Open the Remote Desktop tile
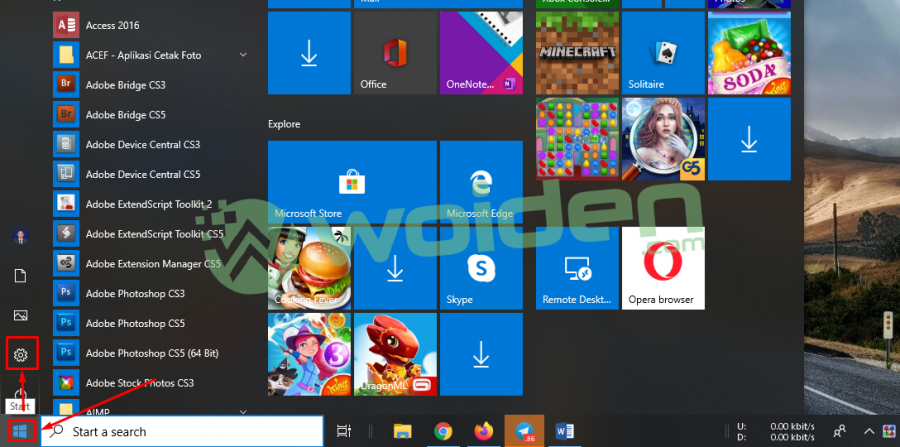This screenshot has height=447, width=900. 577,268
